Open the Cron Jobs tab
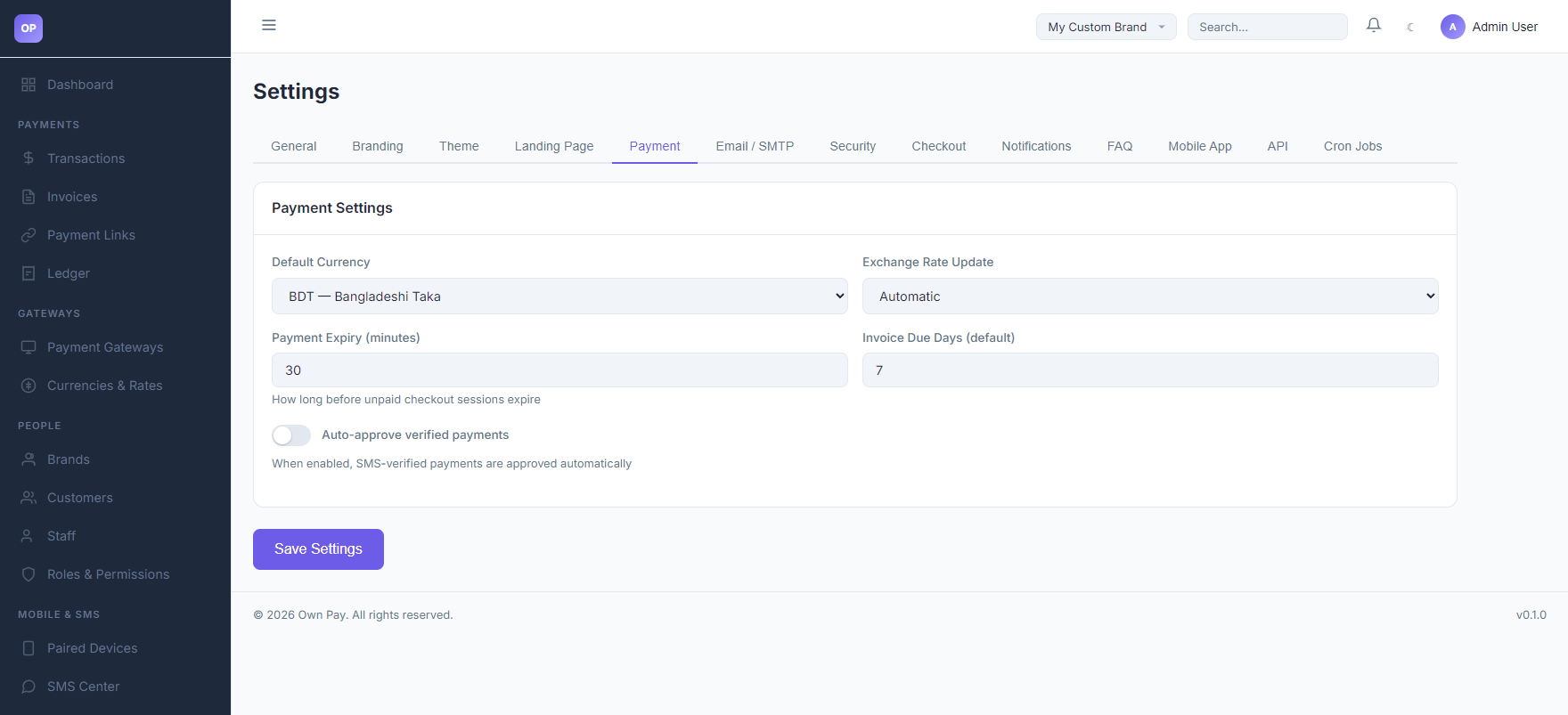This screenshot has height=715, width=1568. click(1352, 146)
